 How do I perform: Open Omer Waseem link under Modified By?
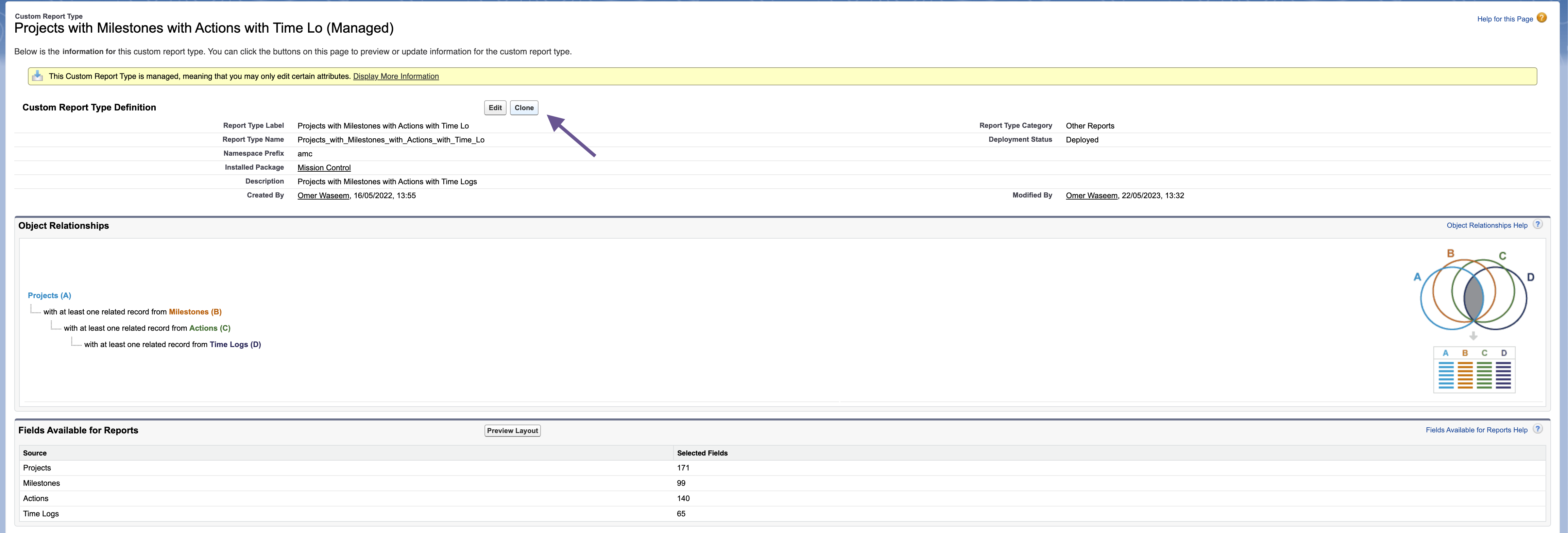(x=1091, y=195)
